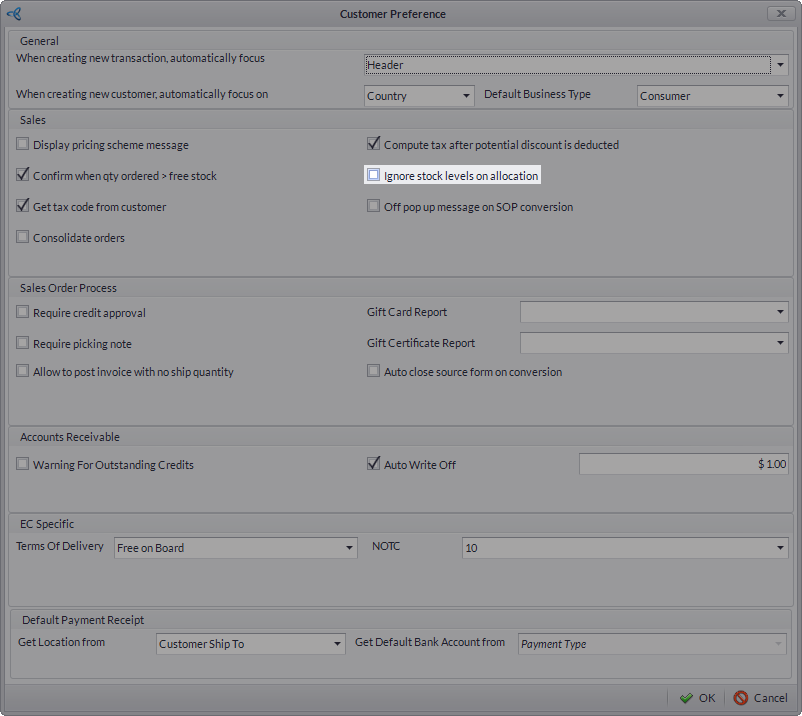The height and width of the screenshot is (716, 802).
Task: Check Display pricing scheme message
Action: point(23,145)
